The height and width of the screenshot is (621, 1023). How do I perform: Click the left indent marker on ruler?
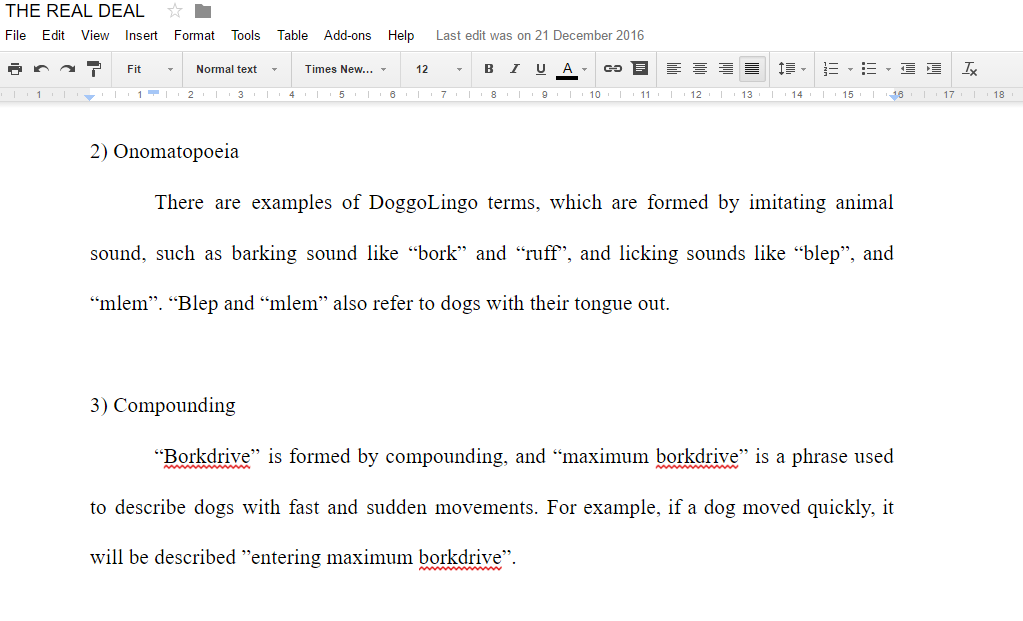click(89, 98)
